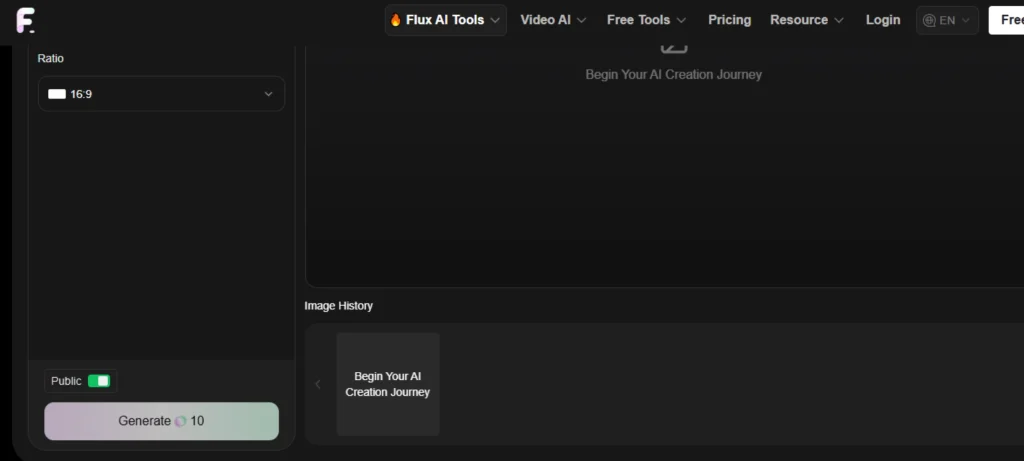Screen dimensions: 1024x461
Task: Click the 16:9 rectangle ratio icon
Action: pyautogui.click(x=57, y=94)
